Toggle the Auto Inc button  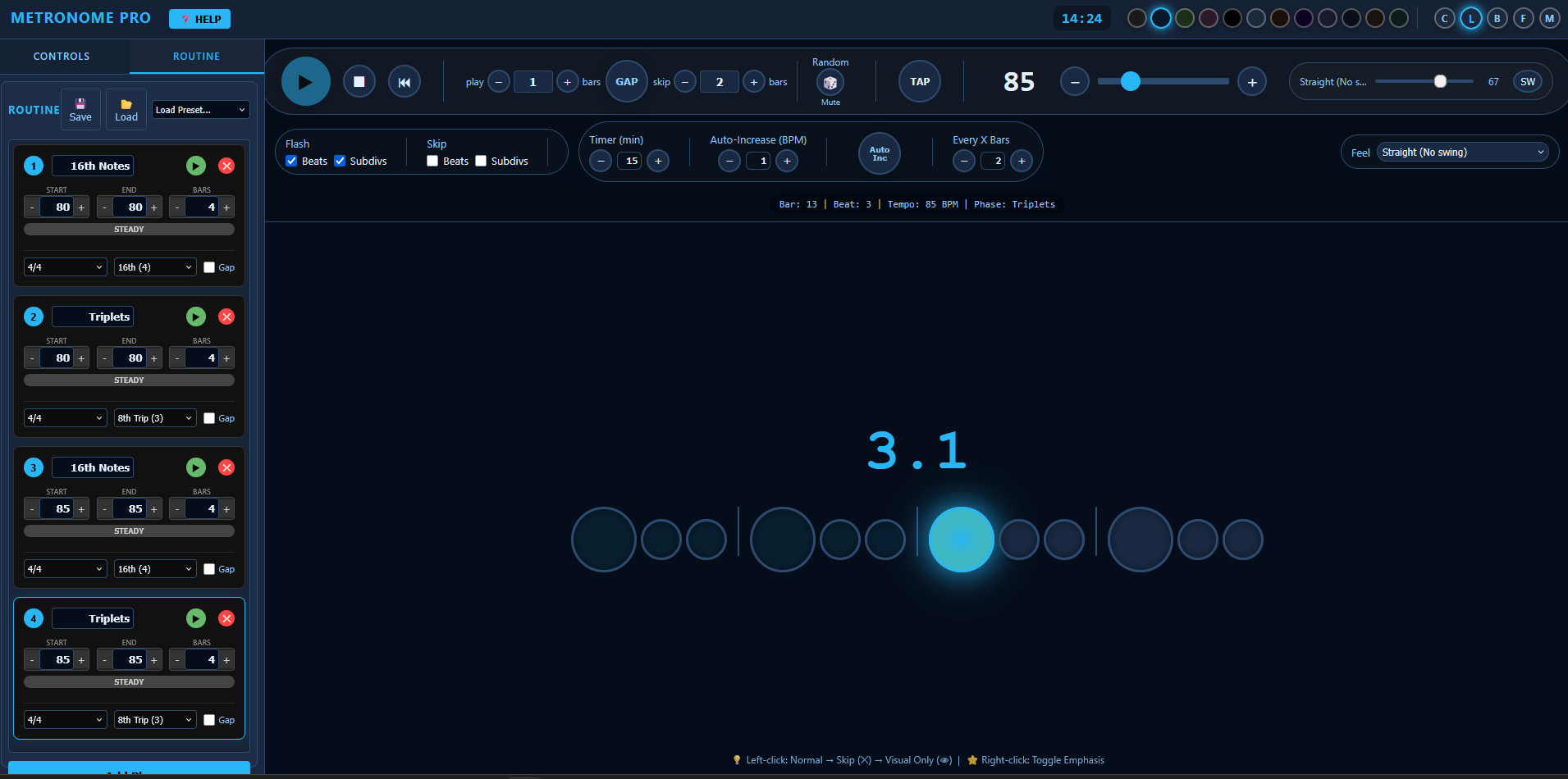point(880,153)
